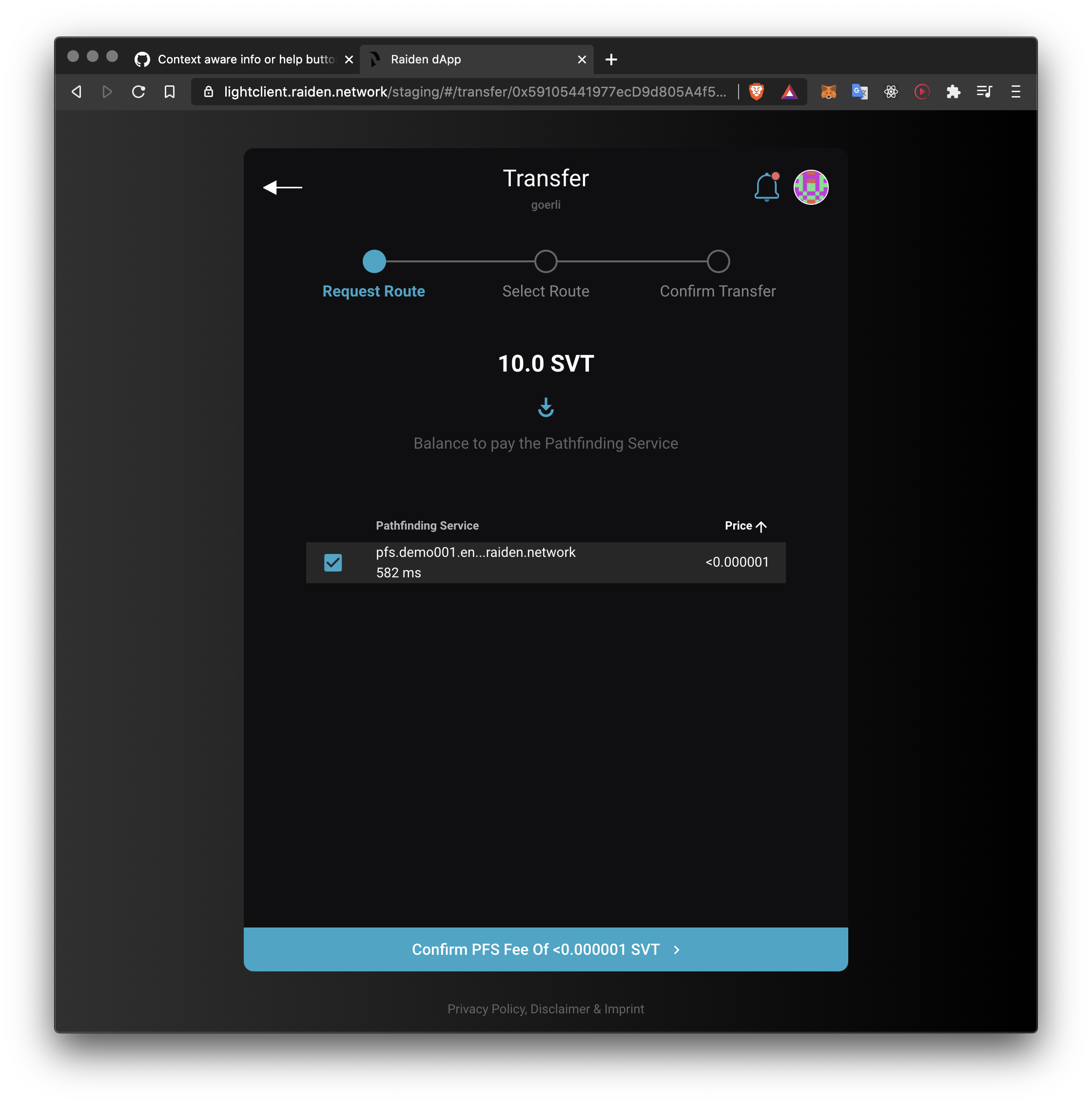Open the browser hamburger menu
The width and height of the screenshot is (1092, 1105).
1015,92
